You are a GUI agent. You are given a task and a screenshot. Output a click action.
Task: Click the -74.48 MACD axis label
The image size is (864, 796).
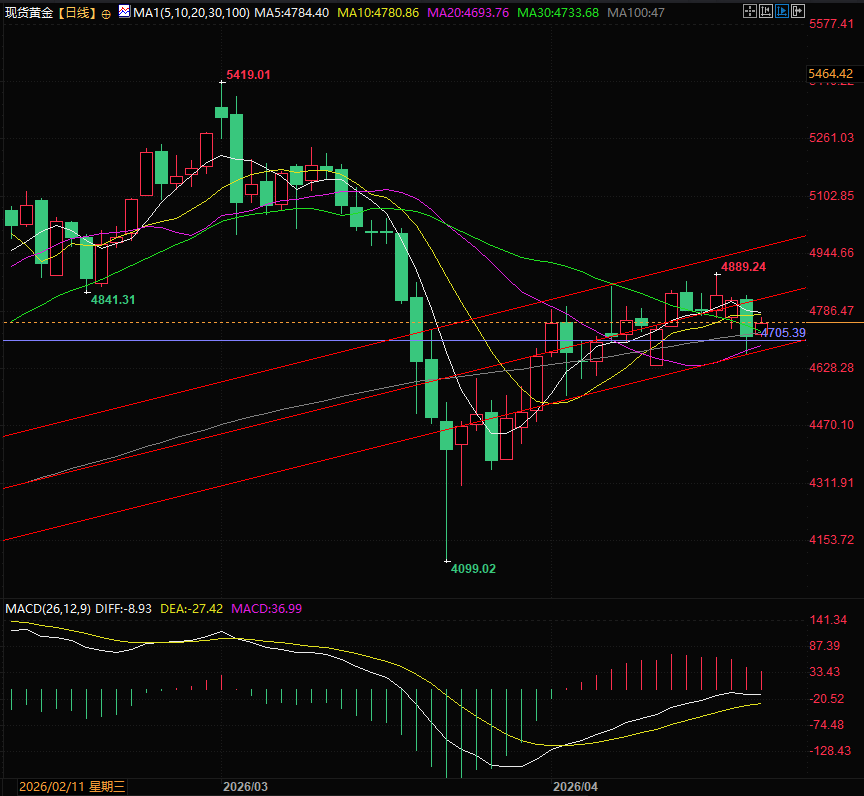click(x=827, y=724)
